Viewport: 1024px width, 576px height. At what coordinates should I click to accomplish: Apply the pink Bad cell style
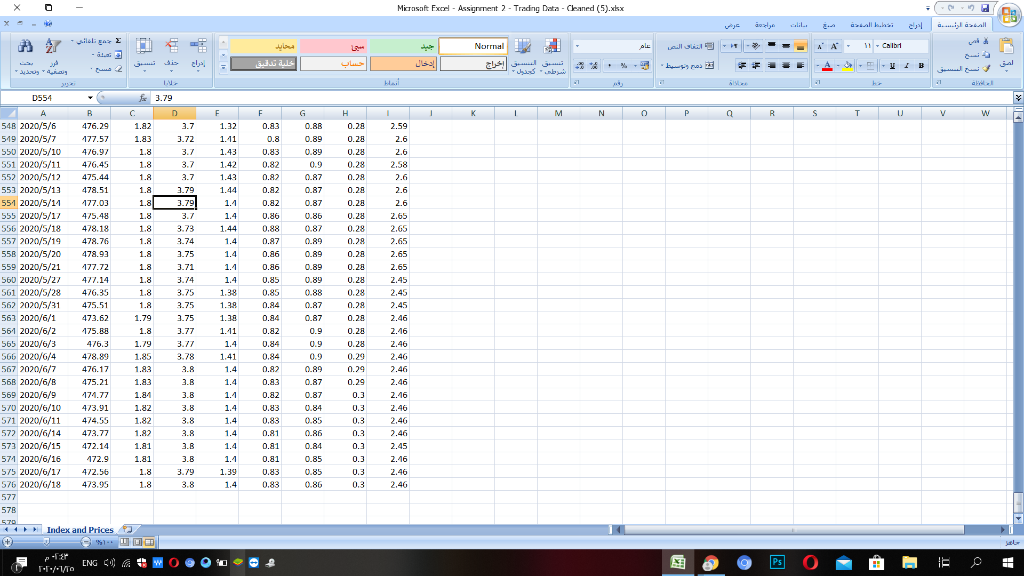333,46
